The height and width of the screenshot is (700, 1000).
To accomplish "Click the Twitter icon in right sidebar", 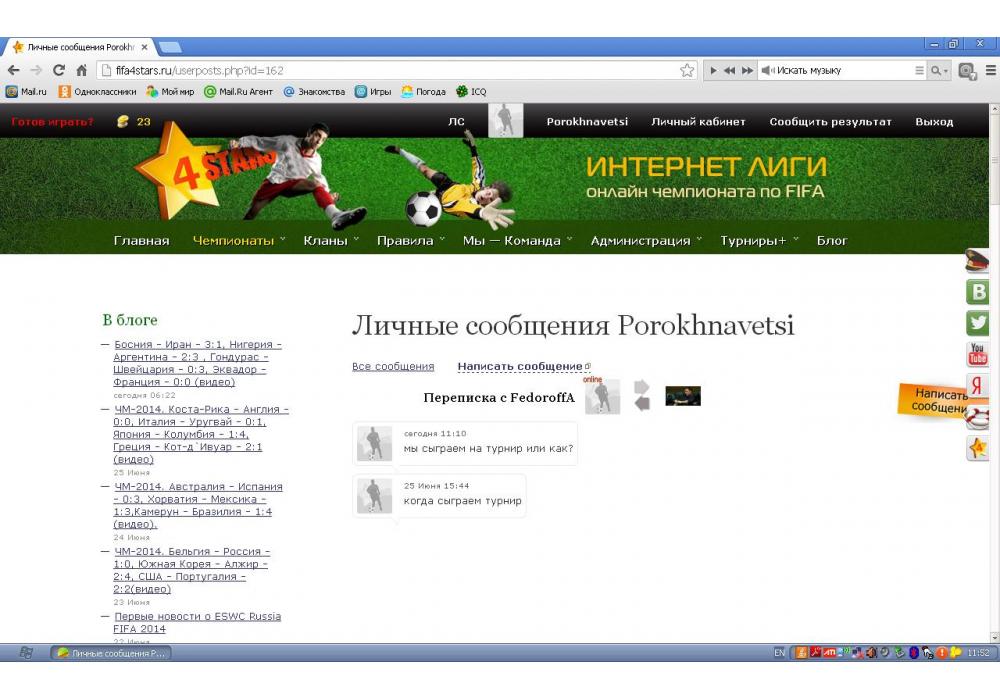I will [977, 323].
